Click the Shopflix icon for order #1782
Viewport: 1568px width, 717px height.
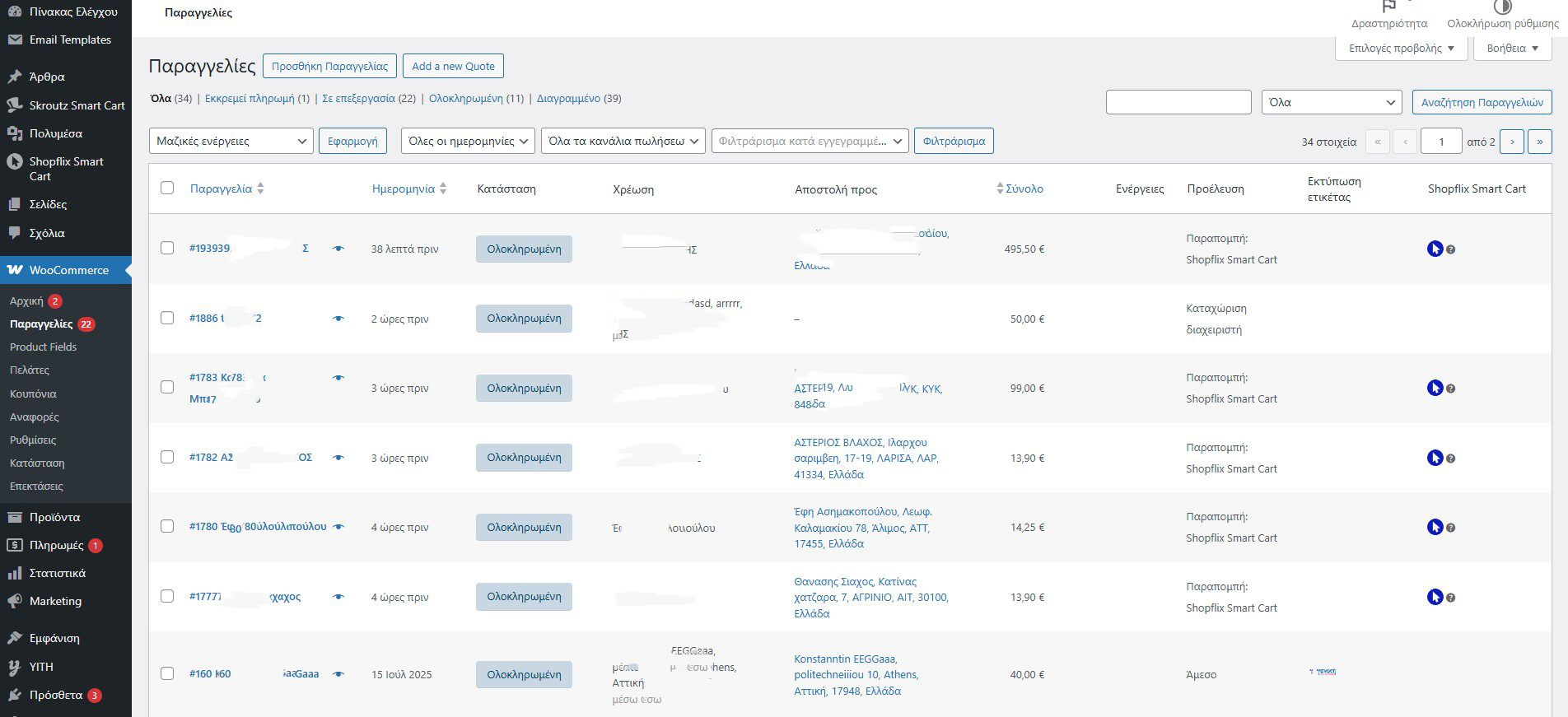[x=1435, y=458]
